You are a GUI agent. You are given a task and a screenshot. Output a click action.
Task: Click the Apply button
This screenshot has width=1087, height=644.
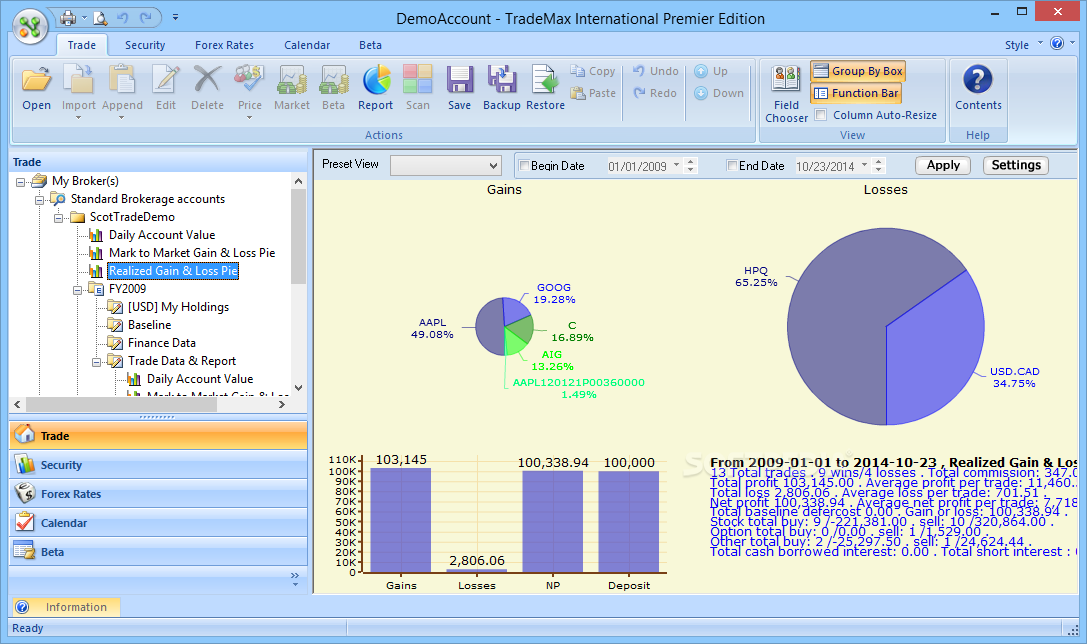943,165
